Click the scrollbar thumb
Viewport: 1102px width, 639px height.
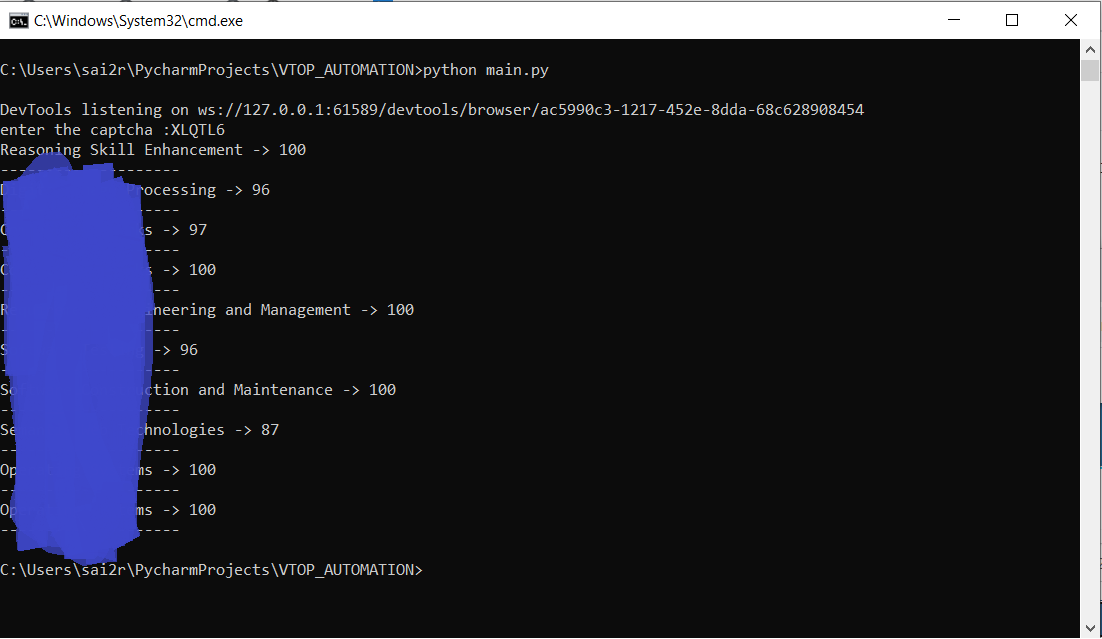(1089, 70)
